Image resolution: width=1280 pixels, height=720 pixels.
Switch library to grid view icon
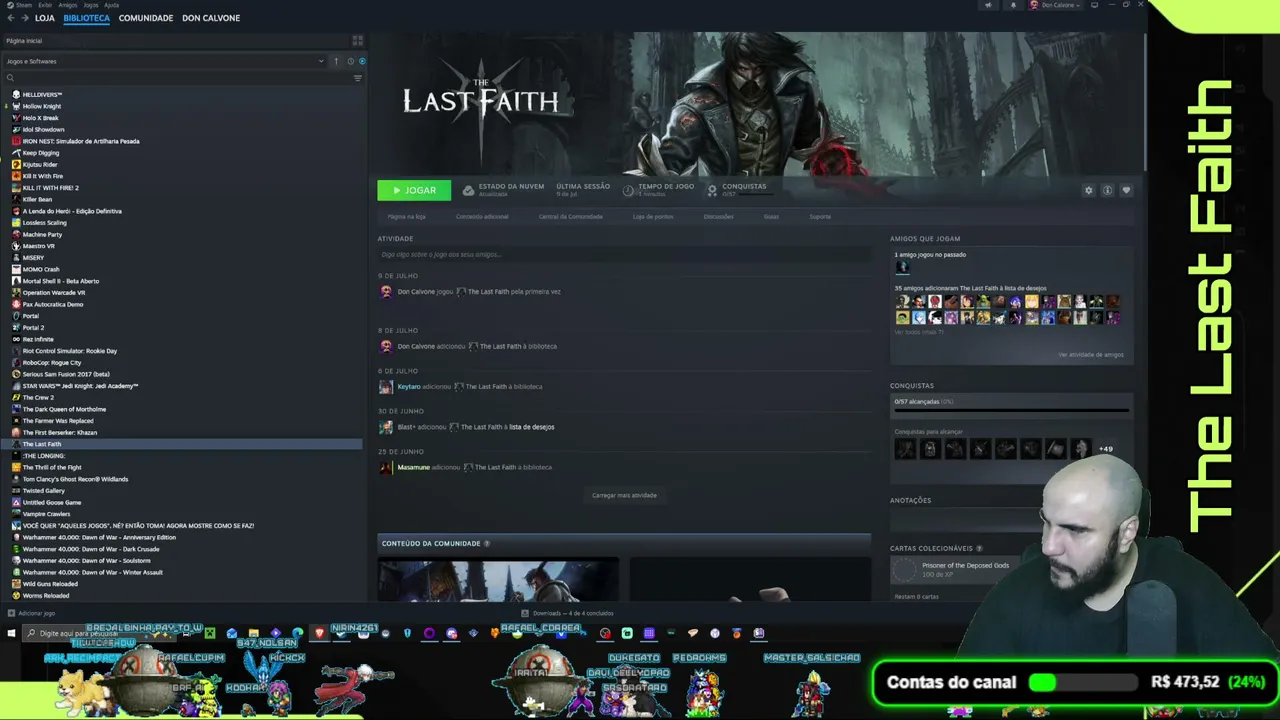(x=357, y=41)
